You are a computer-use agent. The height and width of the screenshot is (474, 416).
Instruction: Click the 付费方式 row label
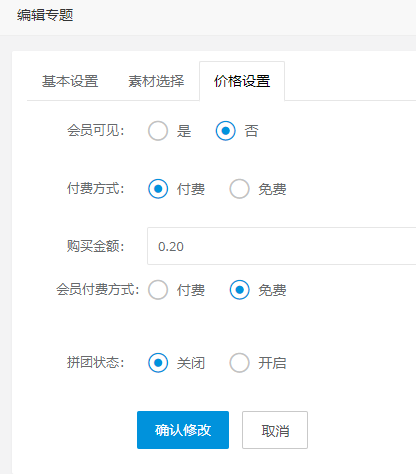pos(95,188)
